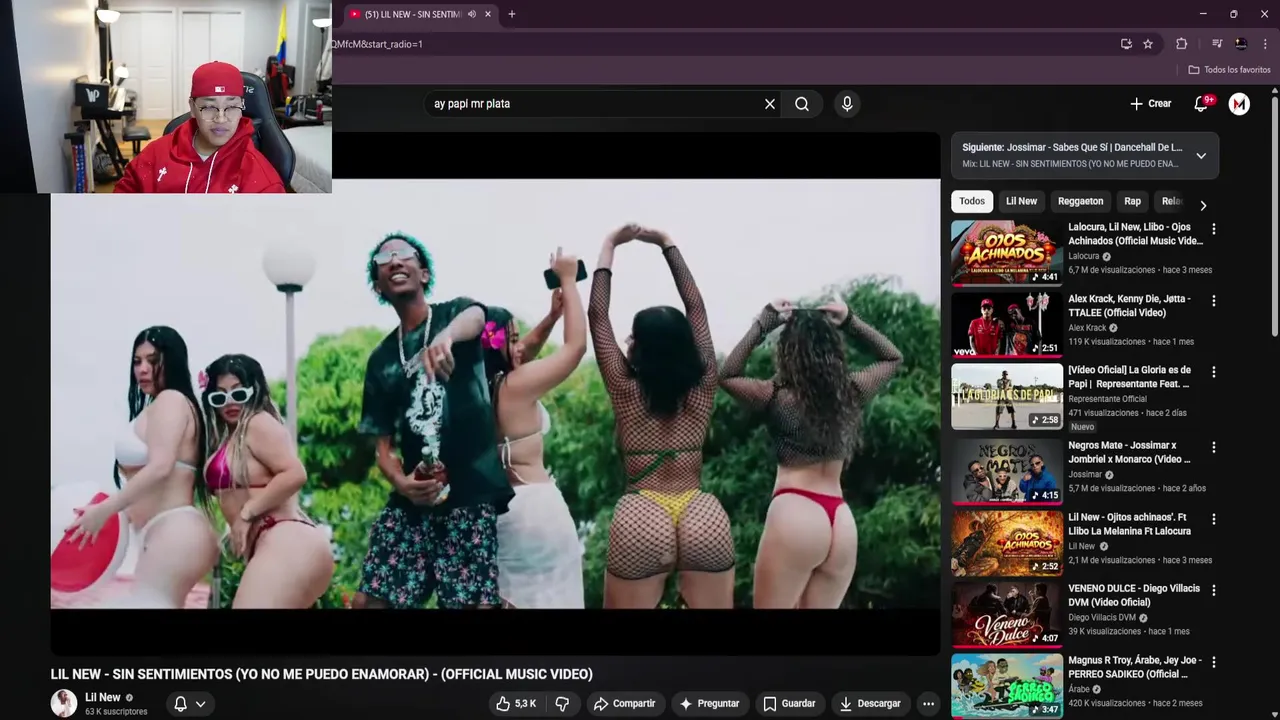This screenshot has width=1280, height=720.
Task: Open options menu for Ojitos achinaos video
Action: pos(1214,519)
